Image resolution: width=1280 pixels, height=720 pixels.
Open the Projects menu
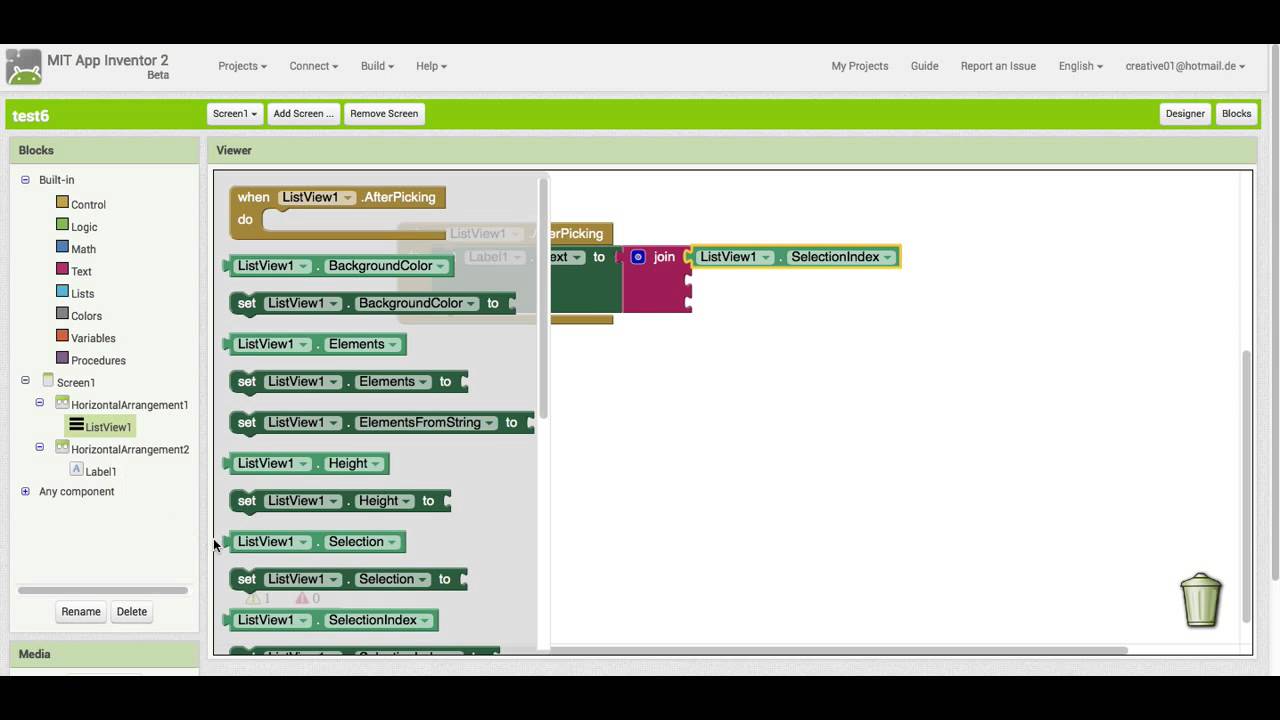(242, 66)
